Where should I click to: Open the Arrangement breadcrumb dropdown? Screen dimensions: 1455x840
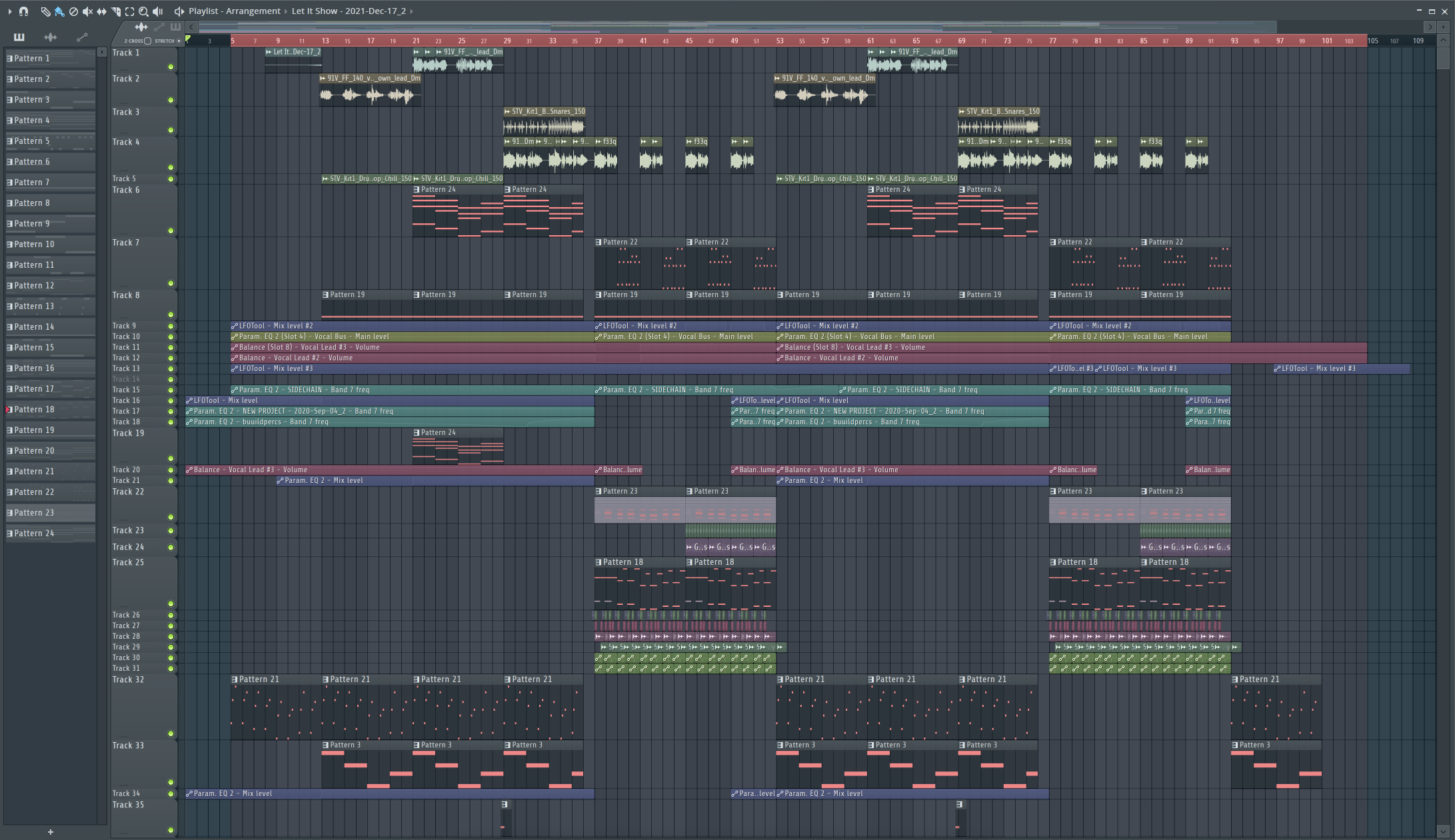click(x=286, y=11)
